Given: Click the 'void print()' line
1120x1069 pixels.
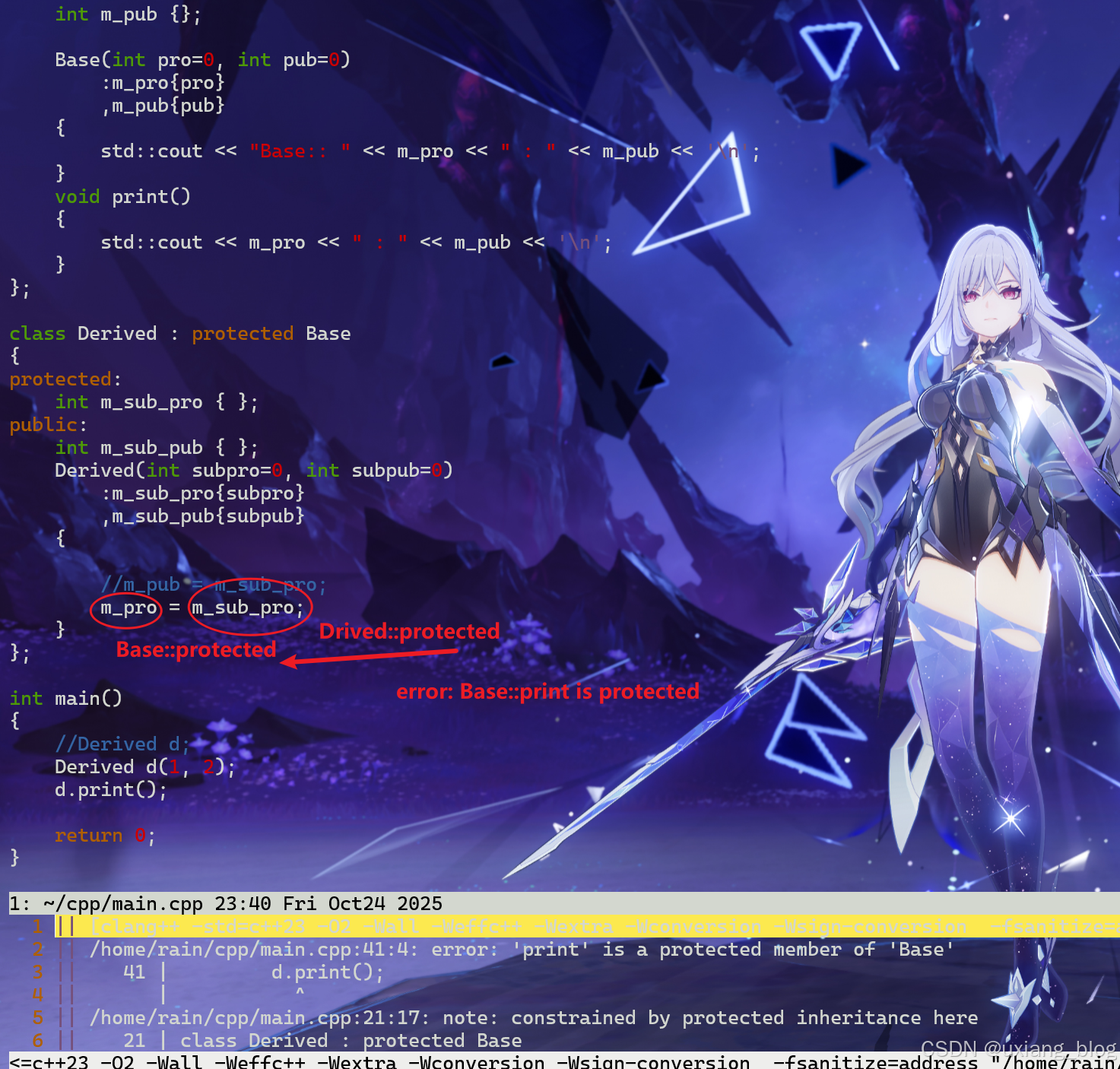Looking at the screenshot, I should pyautogui.click(x=122, y=197).
